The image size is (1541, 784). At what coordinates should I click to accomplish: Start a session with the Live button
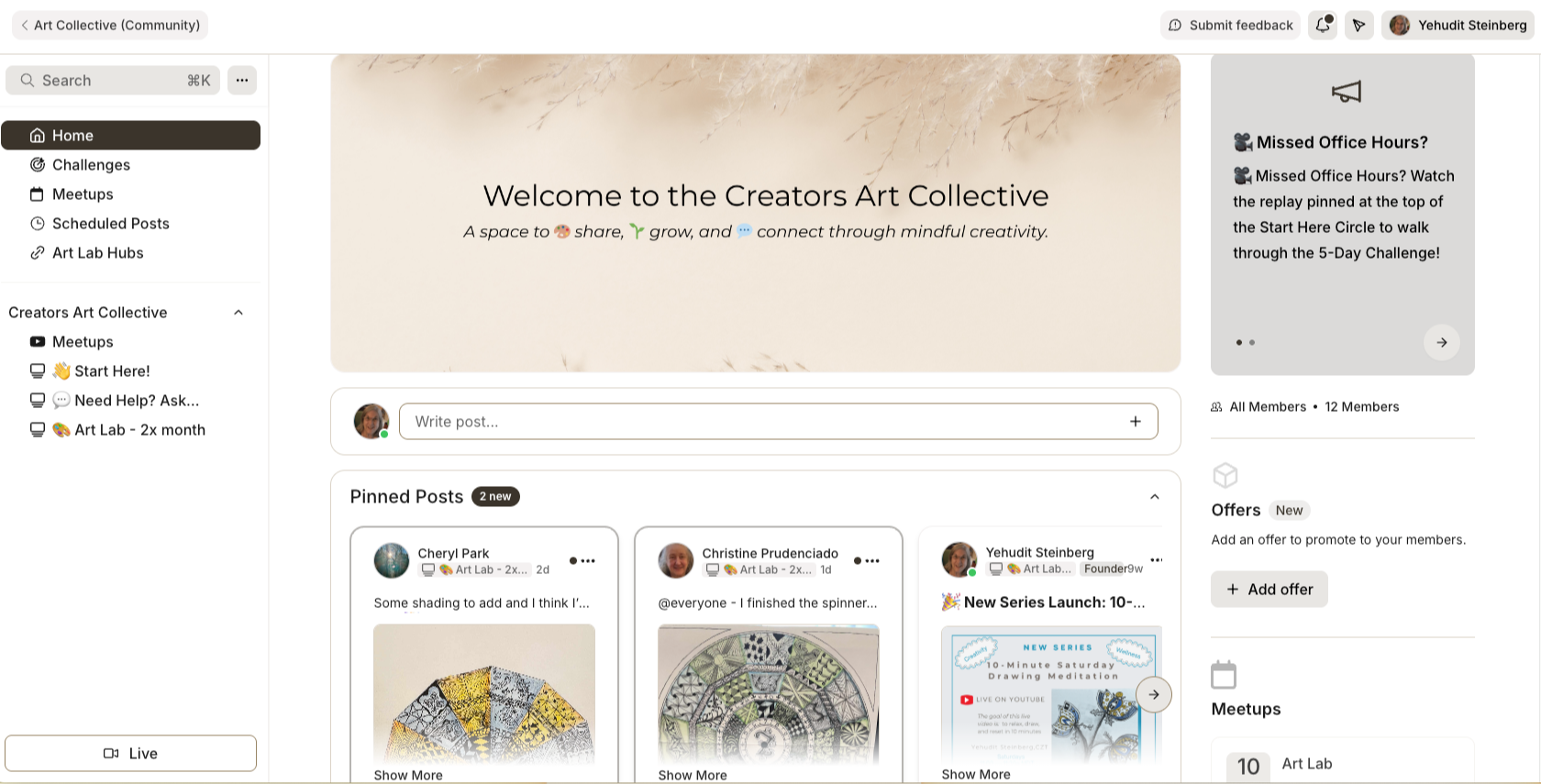(x=130, y=754)
